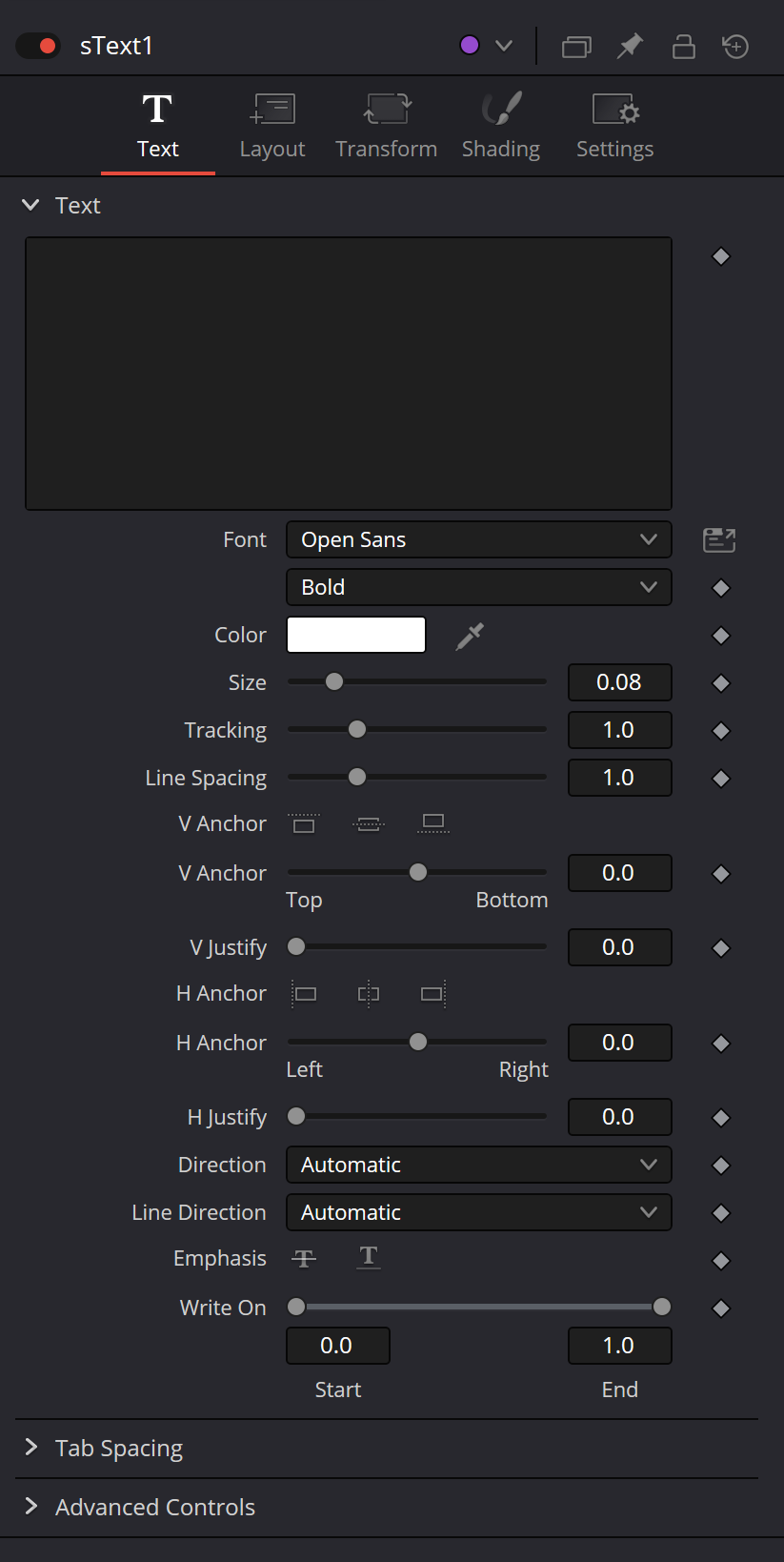Toggle strikeout emphasis
This screenshot has width=784, height=1562.
pos(304,1259)
